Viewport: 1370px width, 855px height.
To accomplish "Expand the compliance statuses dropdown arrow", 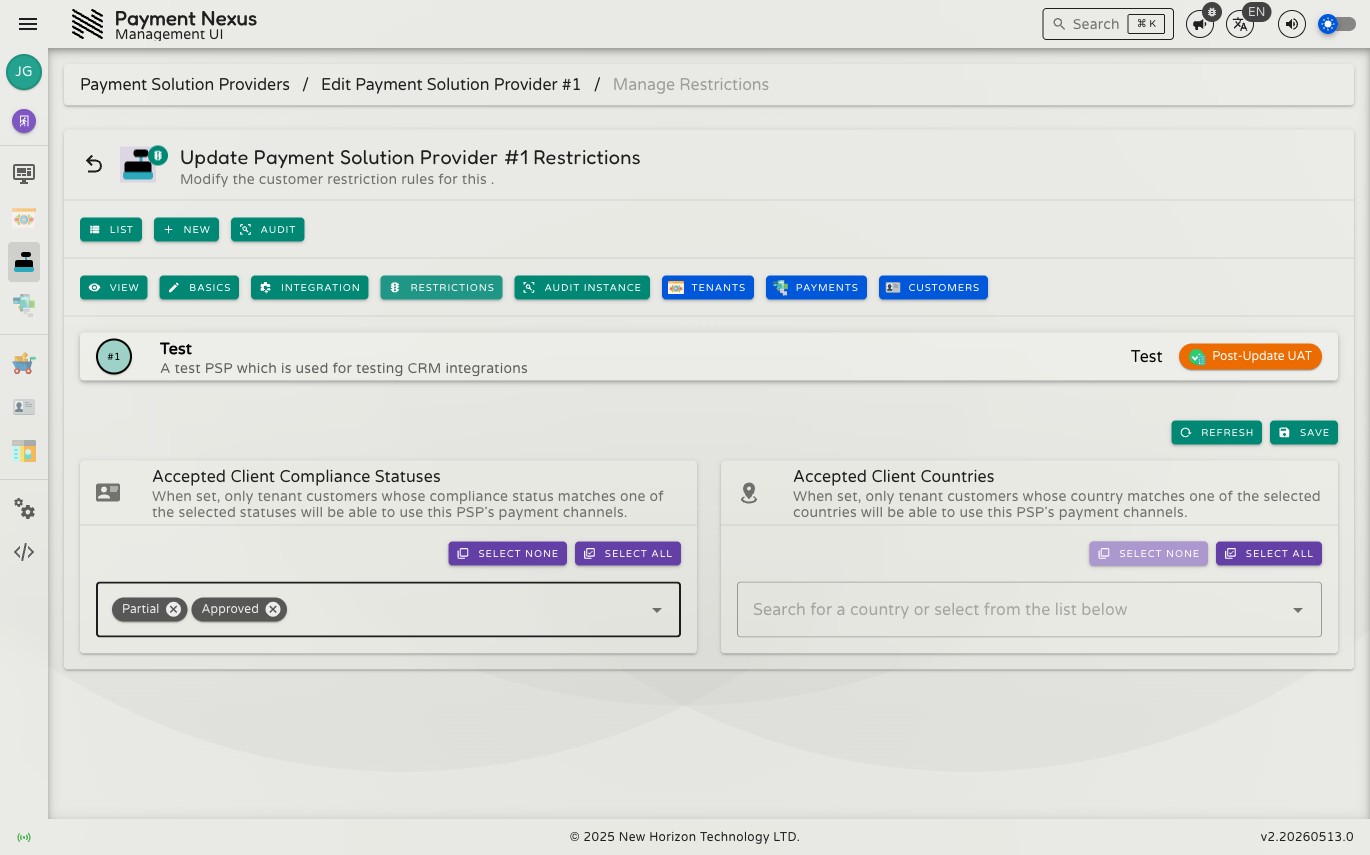I will click(657, 610).
